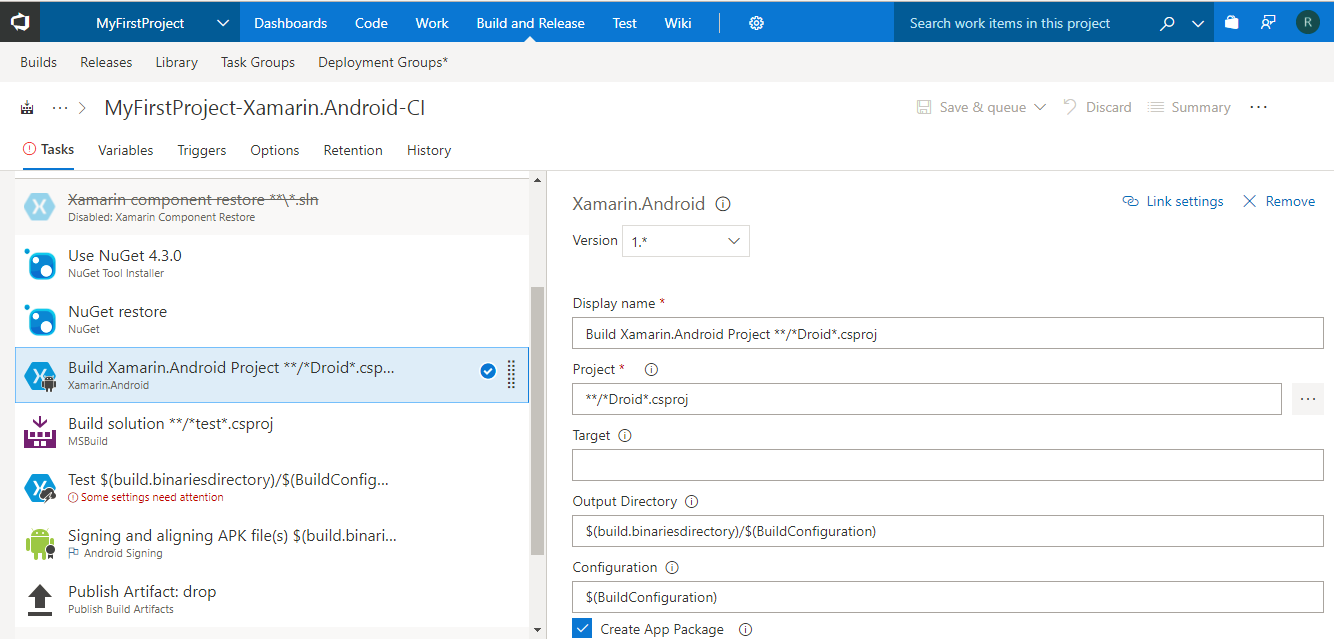This screenshot has height=639, width=1334.
Task: Open the Test hub
Action: pyautogui.click(x=625, y=23)
